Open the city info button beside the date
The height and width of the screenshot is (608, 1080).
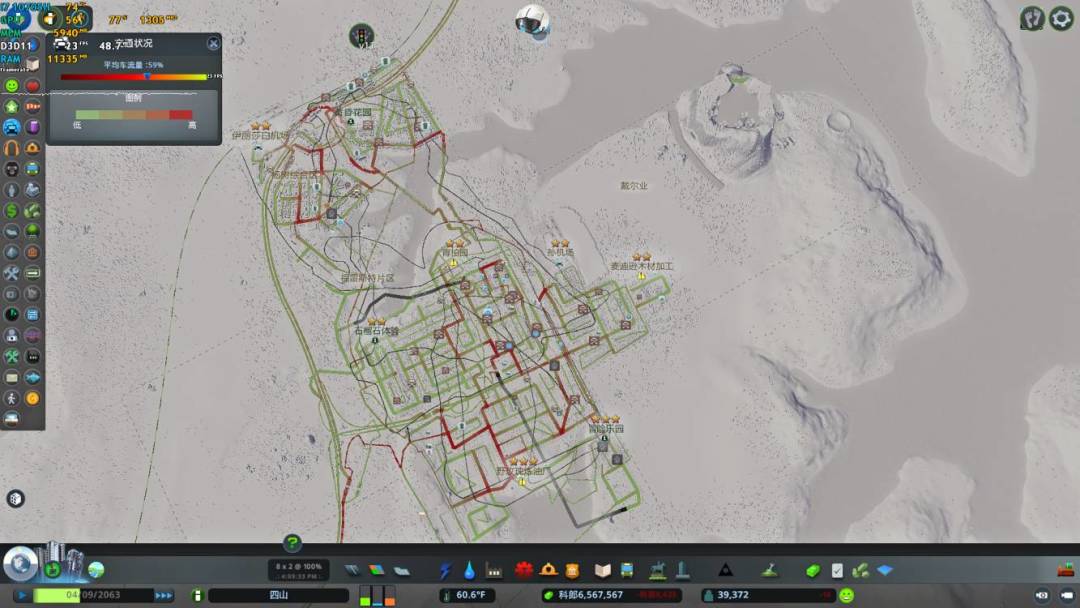(x=197, y=595)
